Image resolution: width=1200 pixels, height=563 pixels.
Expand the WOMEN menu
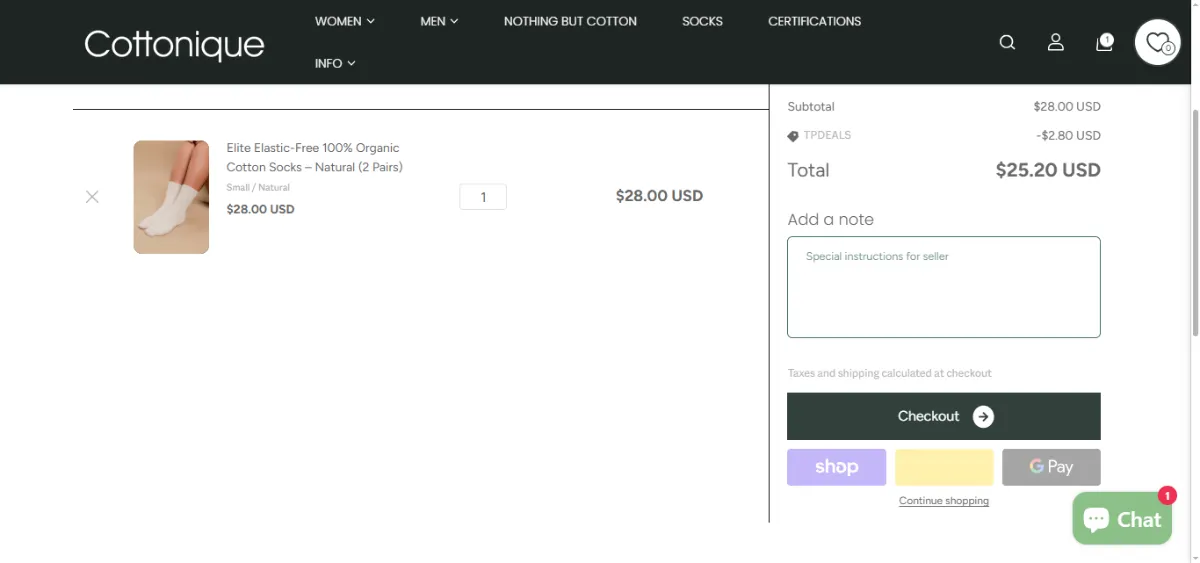coord(345,21)
